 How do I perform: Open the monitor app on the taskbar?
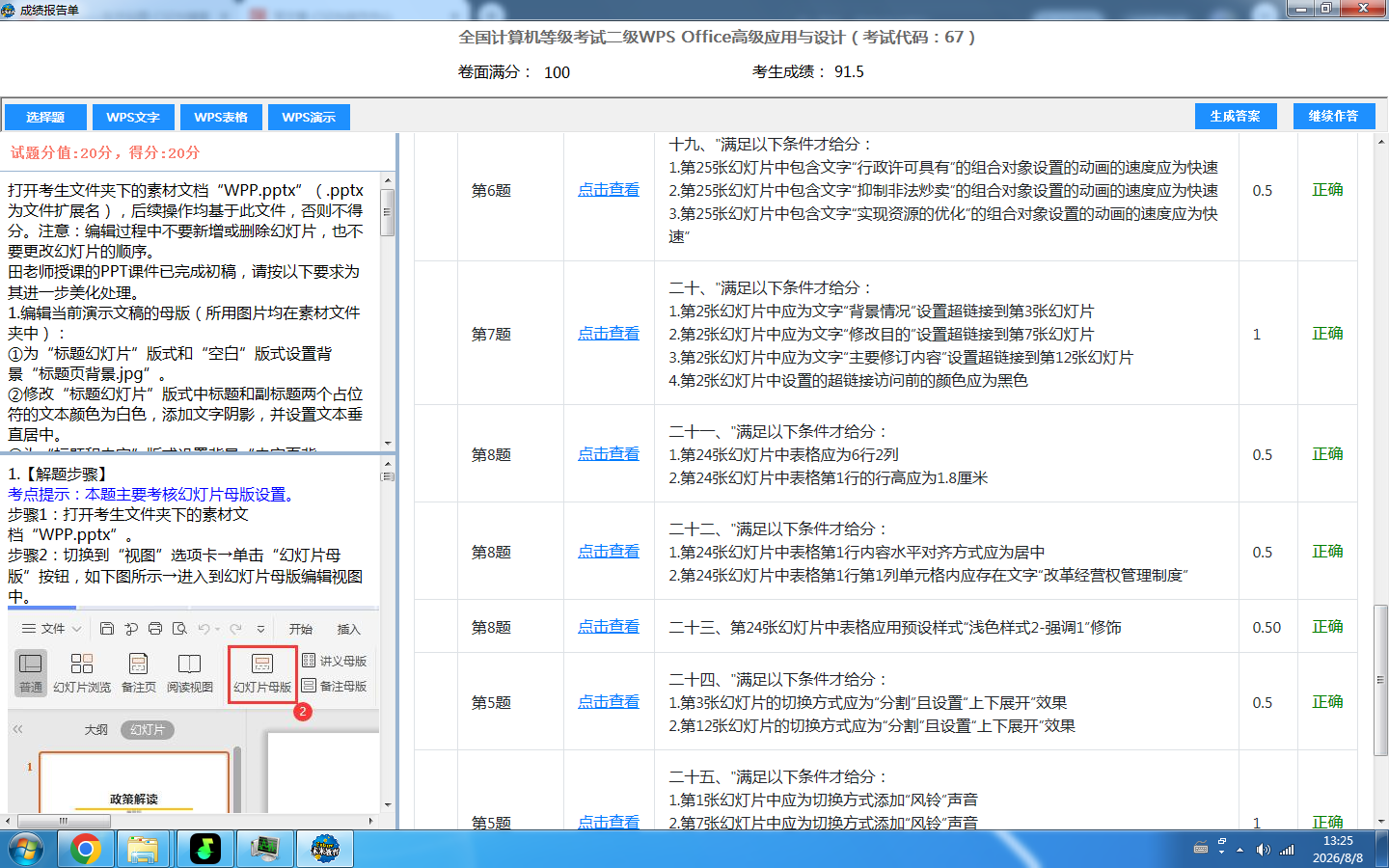264,849
